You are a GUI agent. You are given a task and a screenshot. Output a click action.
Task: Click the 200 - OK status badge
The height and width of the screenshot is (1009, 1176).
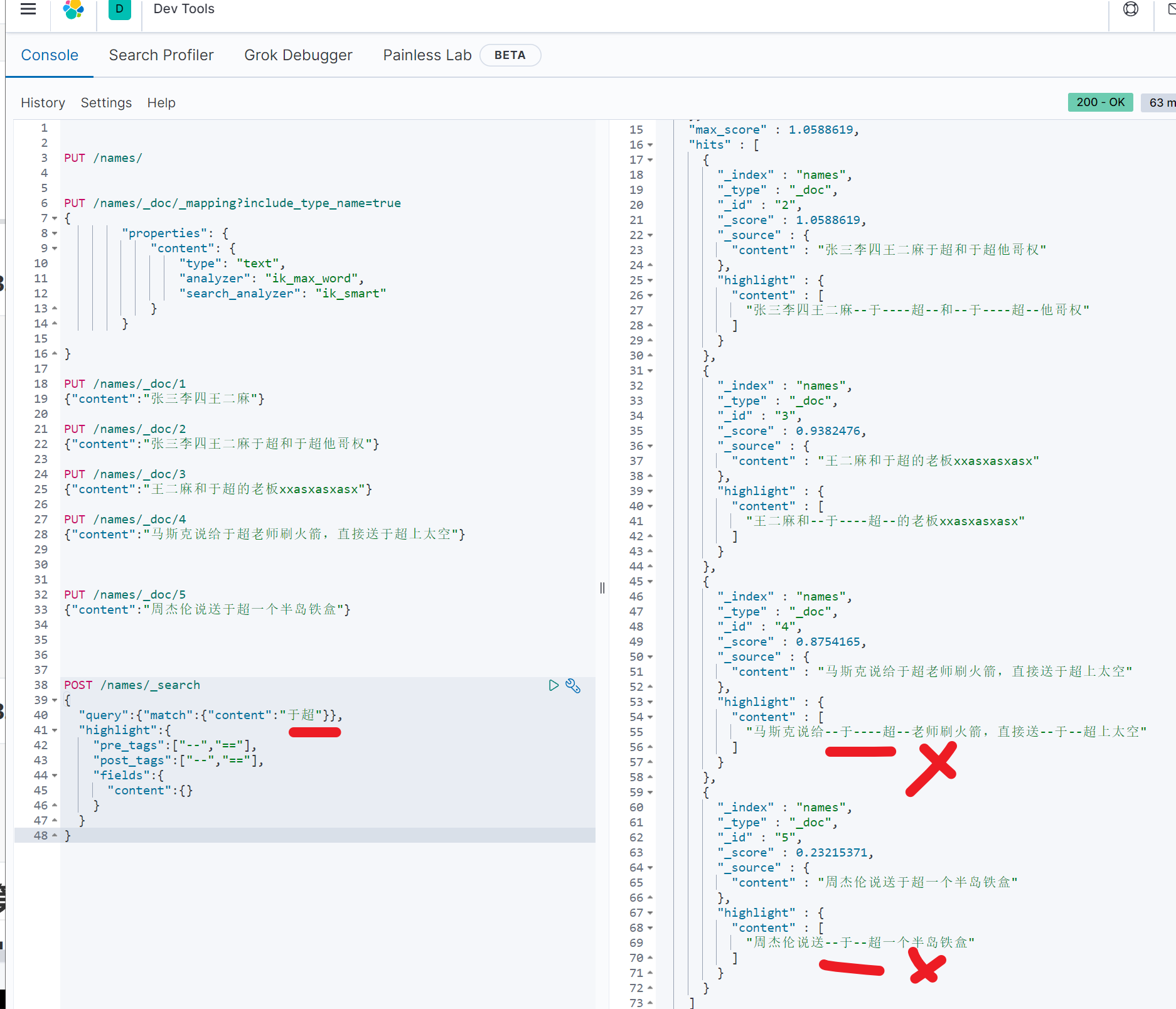pos(1100,102)
